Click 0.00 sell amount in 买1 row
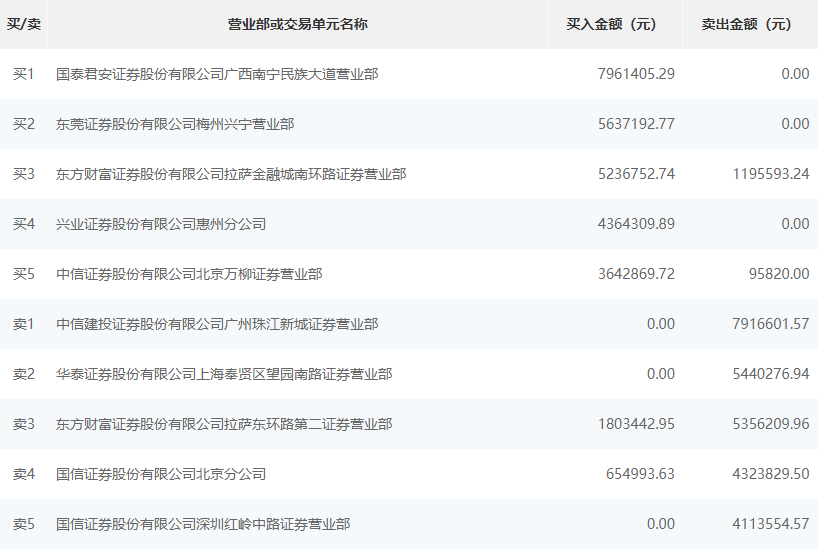 pyautogui.click(x=795, y=74)
